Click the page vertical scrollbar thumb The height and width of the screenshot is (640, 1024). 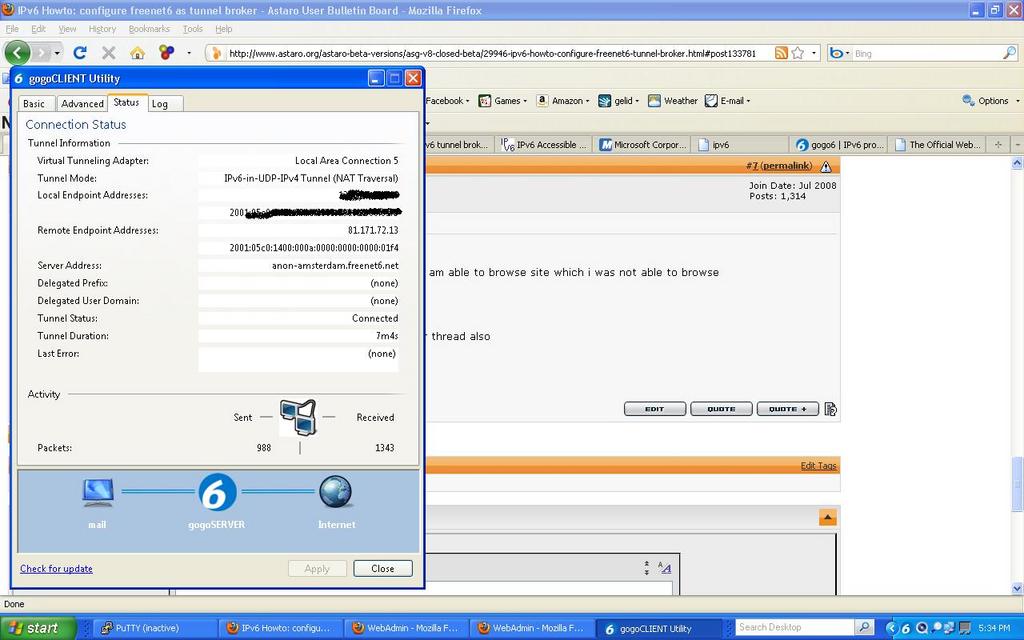click(x=1017, y=485)
